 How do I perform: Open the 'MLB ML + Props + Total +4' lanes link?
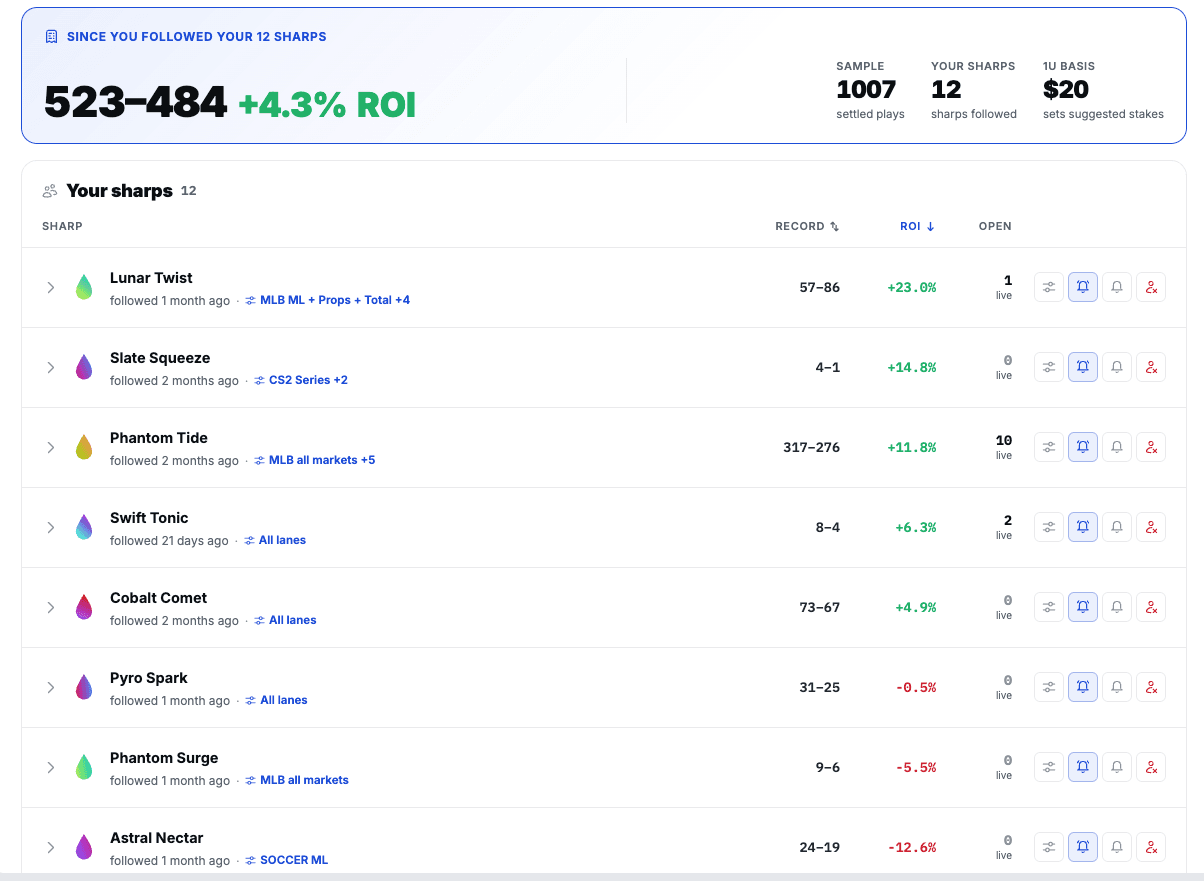327,300
